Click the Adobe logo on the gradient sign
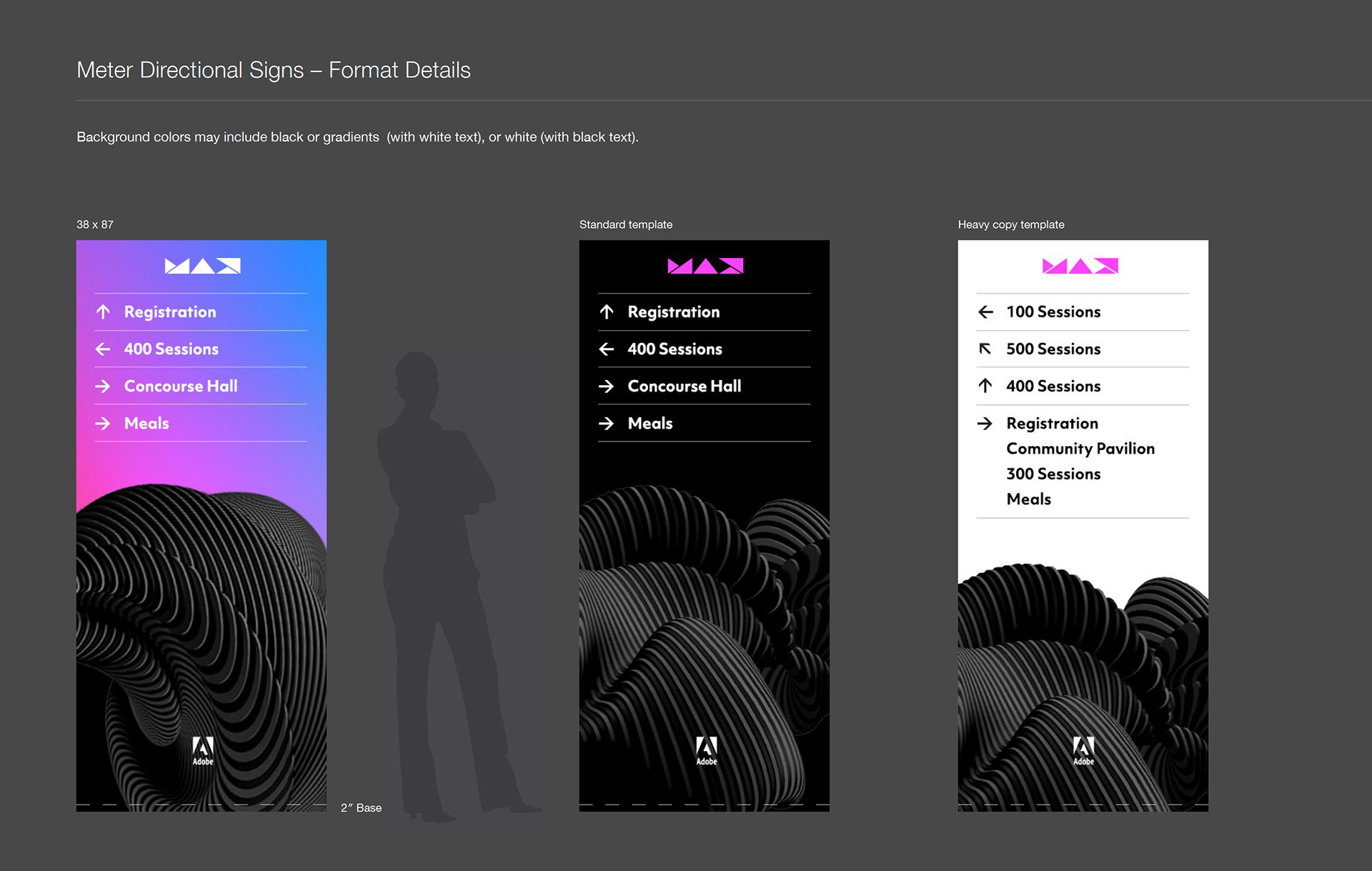 click(x=203, y=751)
